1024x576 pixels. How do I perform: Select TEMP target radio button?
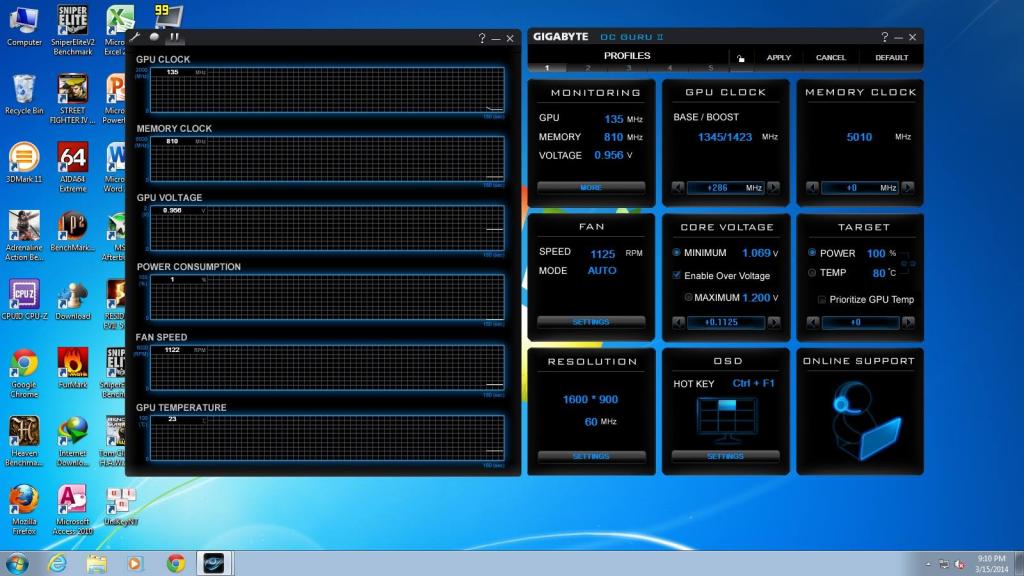tap(812, 273)
